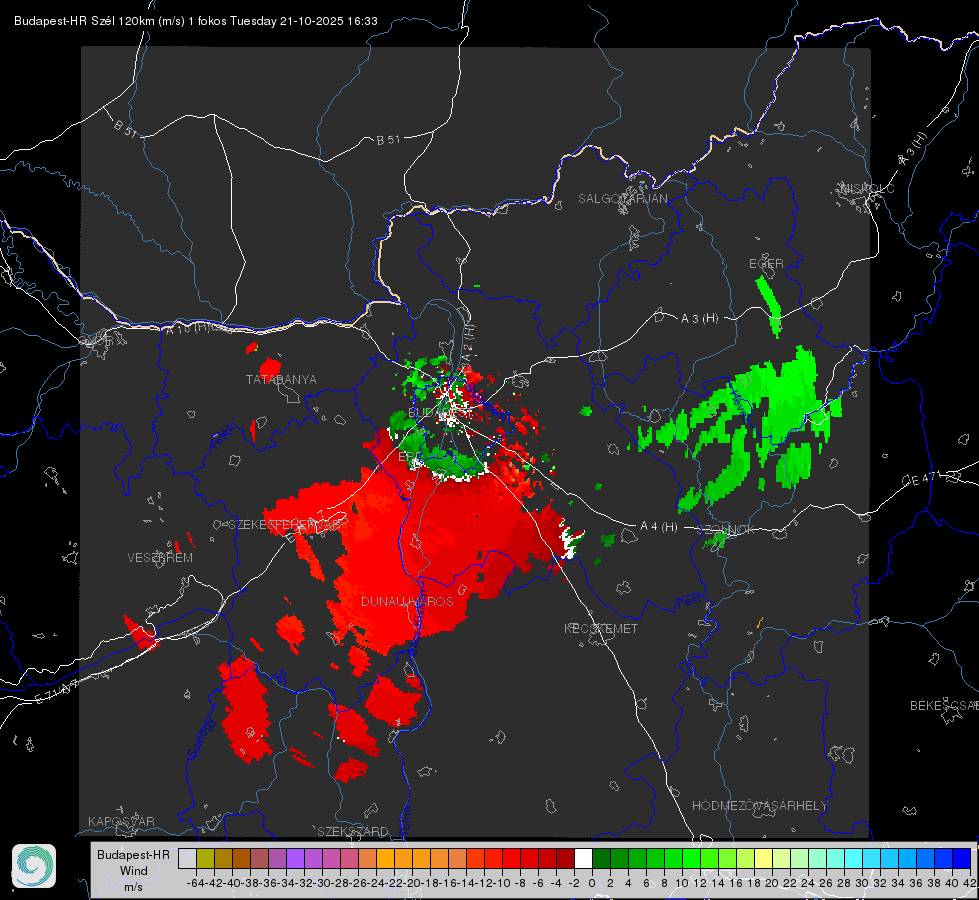Click the TATABÁNYA city label
This screenshot has height=900, width=979.
coord(281,379)
